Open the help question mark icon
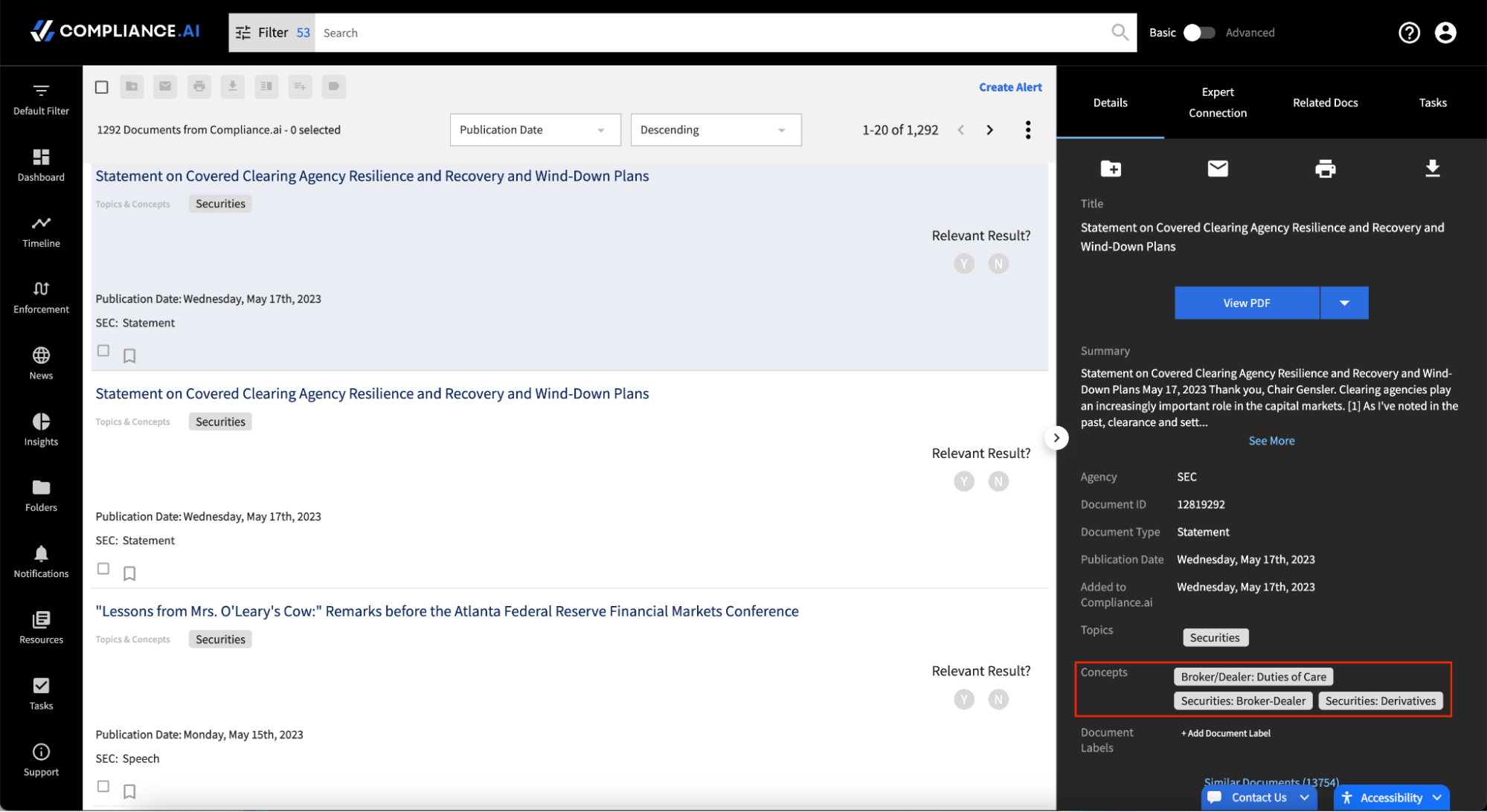This screenshot has height=812, width=1487. coord(1409,33)
